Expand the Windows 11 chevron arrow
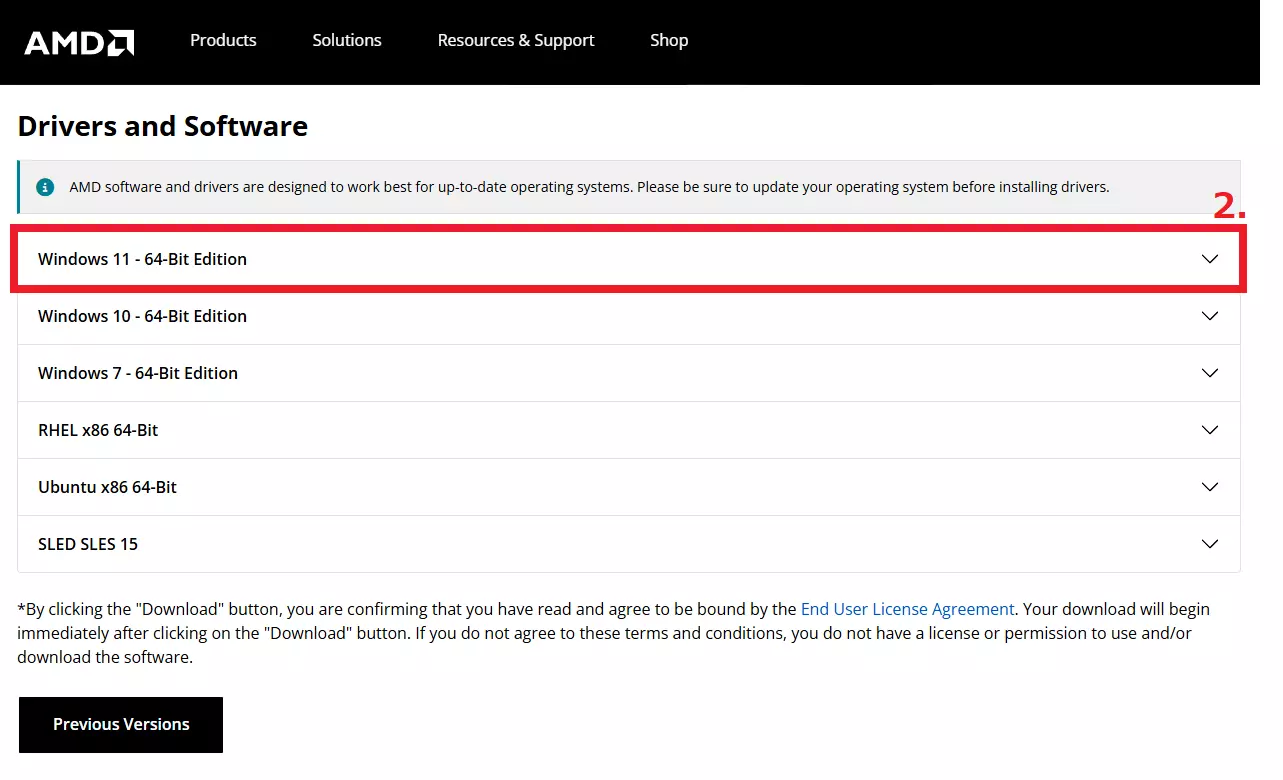This screenshot has height=780, width=1283. [x=1210, y=259]
